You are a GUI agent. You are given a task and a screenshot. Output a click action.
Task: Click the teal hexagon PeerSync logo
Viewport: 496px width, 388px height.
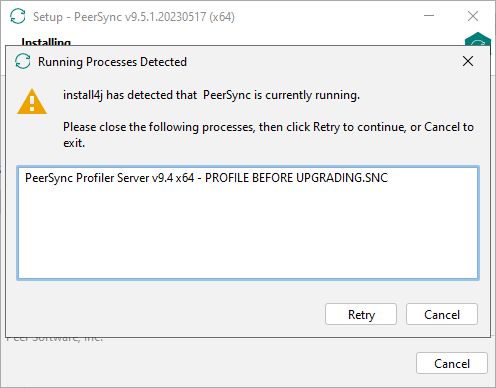point(478,39)
